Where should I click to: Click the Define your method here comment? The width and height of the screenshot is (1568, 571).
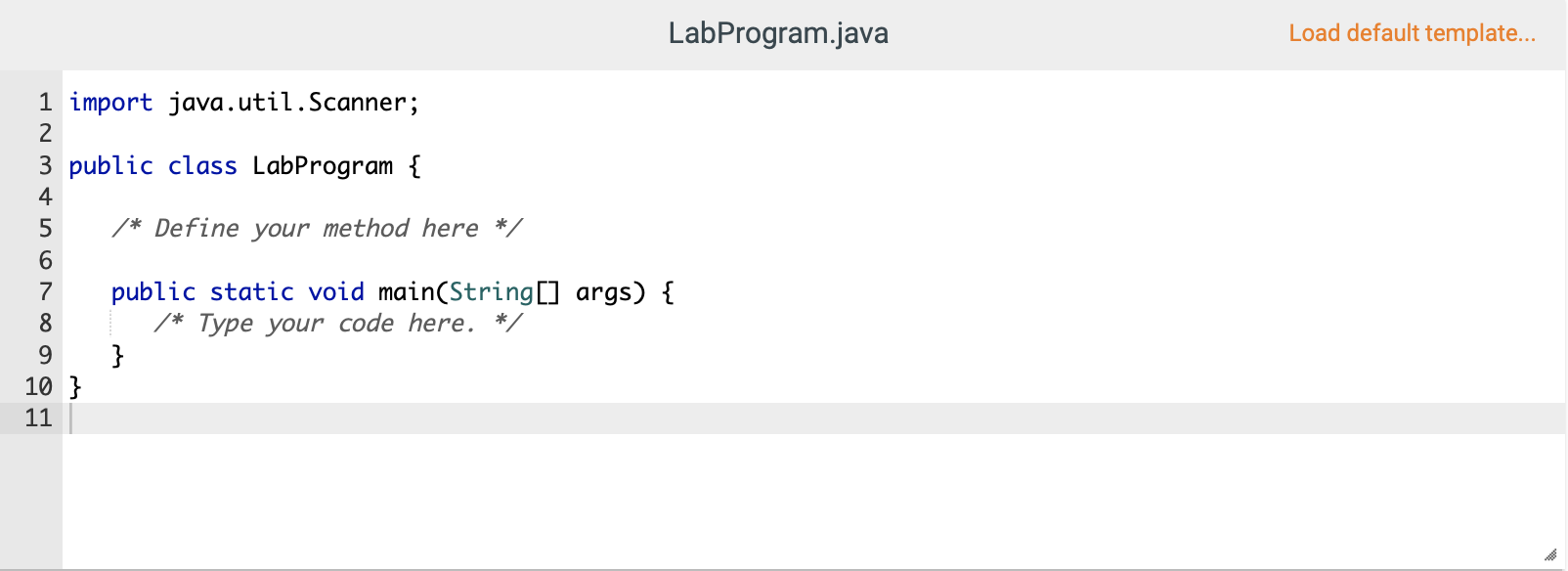[316, 228]
